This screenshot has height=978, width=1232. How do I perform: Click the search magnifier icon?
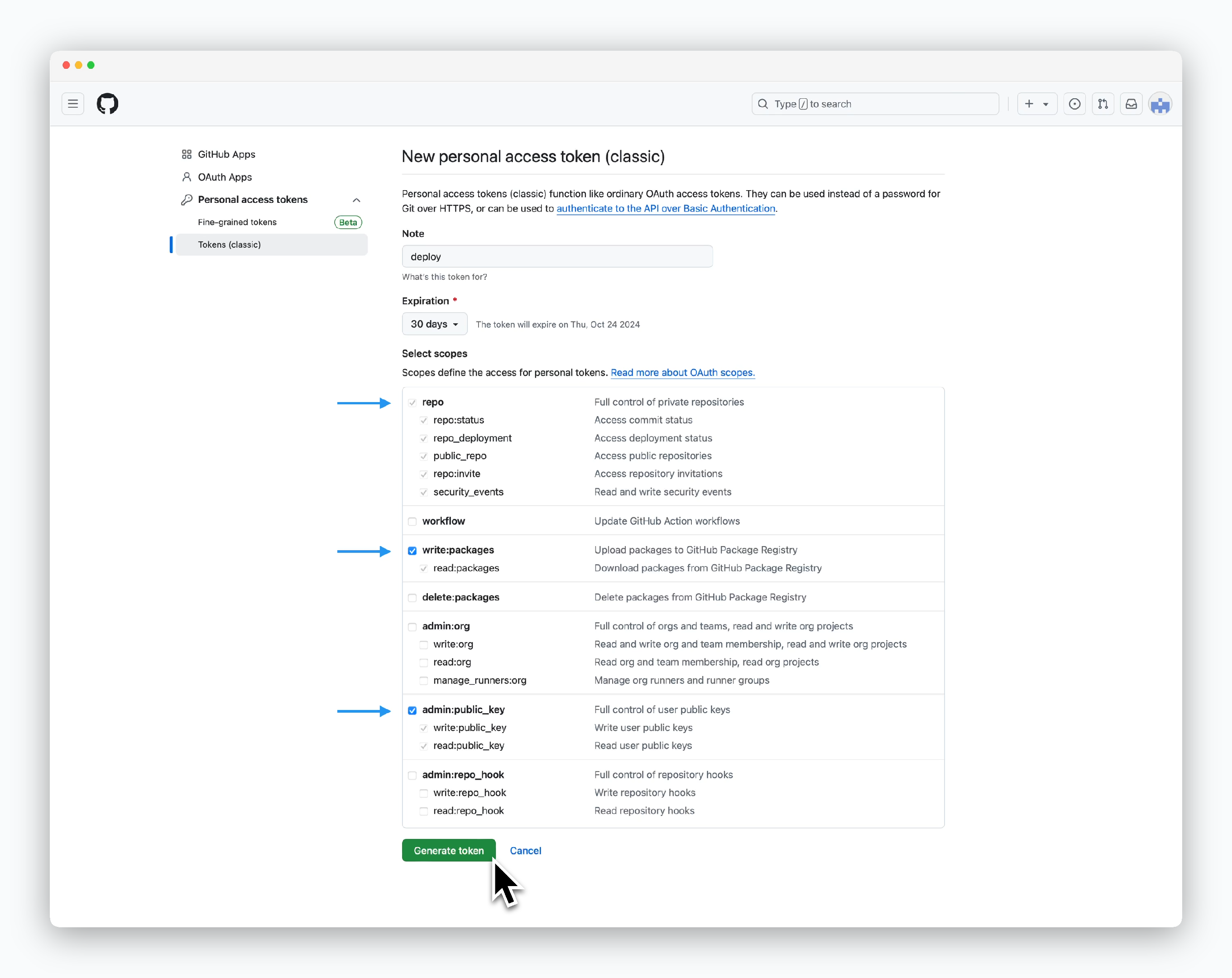763,104
